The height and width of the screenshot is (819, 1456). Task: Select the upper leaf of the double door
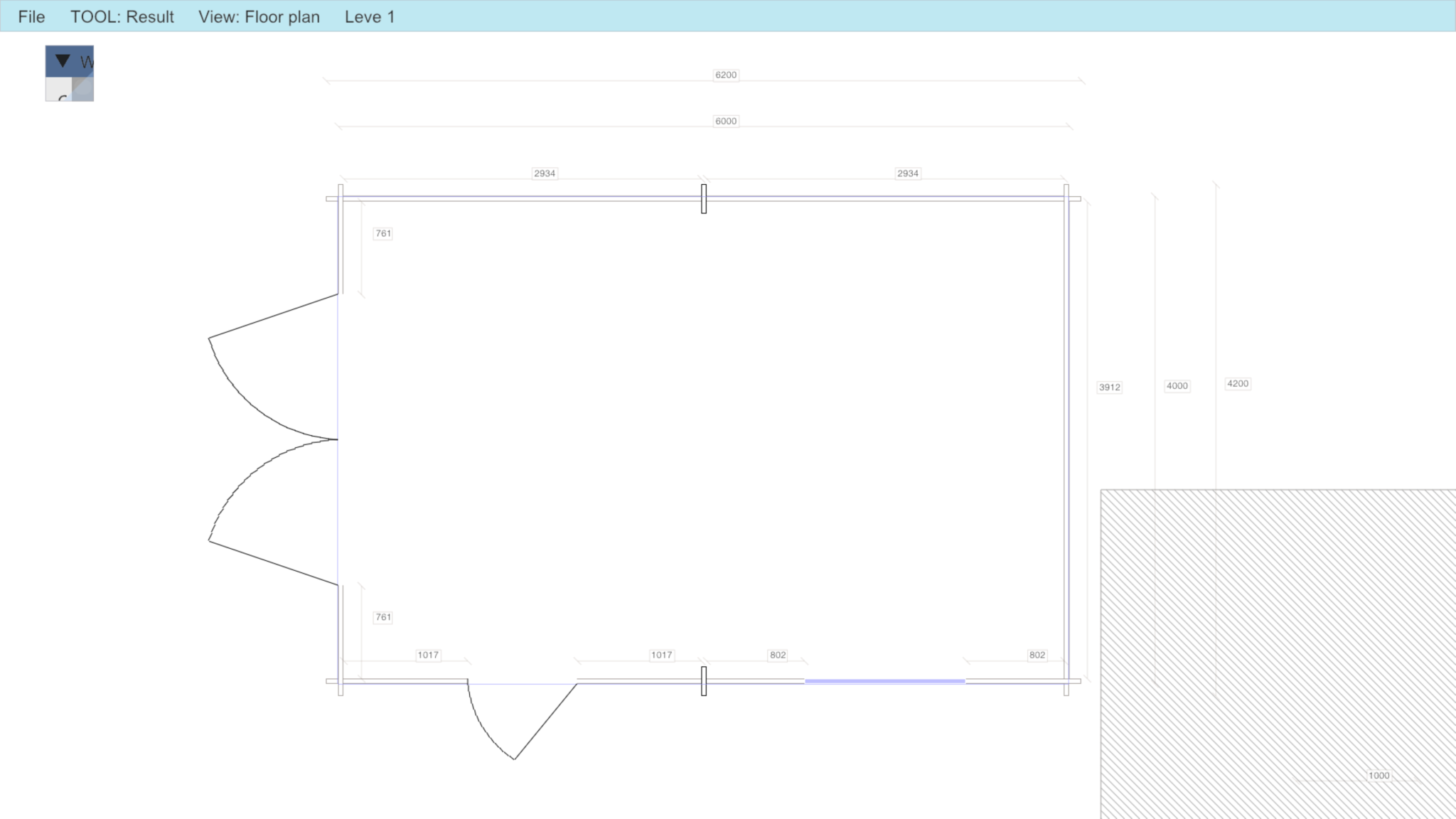click(272, 317)
